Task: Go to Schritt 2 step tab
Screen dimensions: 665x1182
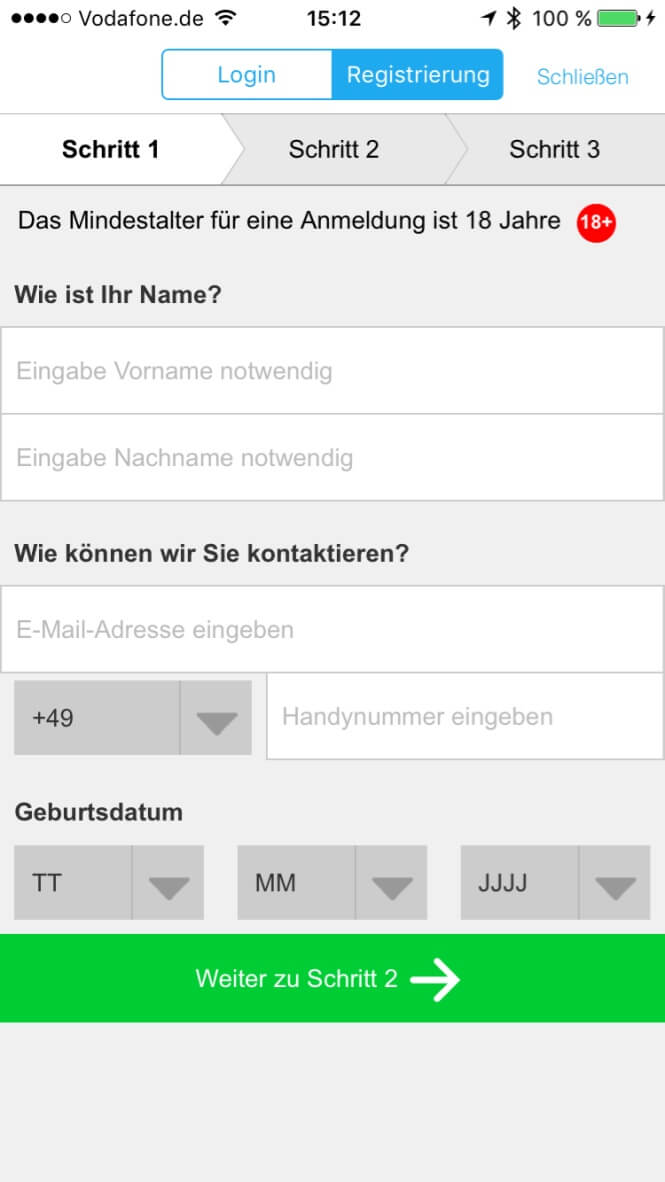Action: pyautogui.click(x=334, y=149)
